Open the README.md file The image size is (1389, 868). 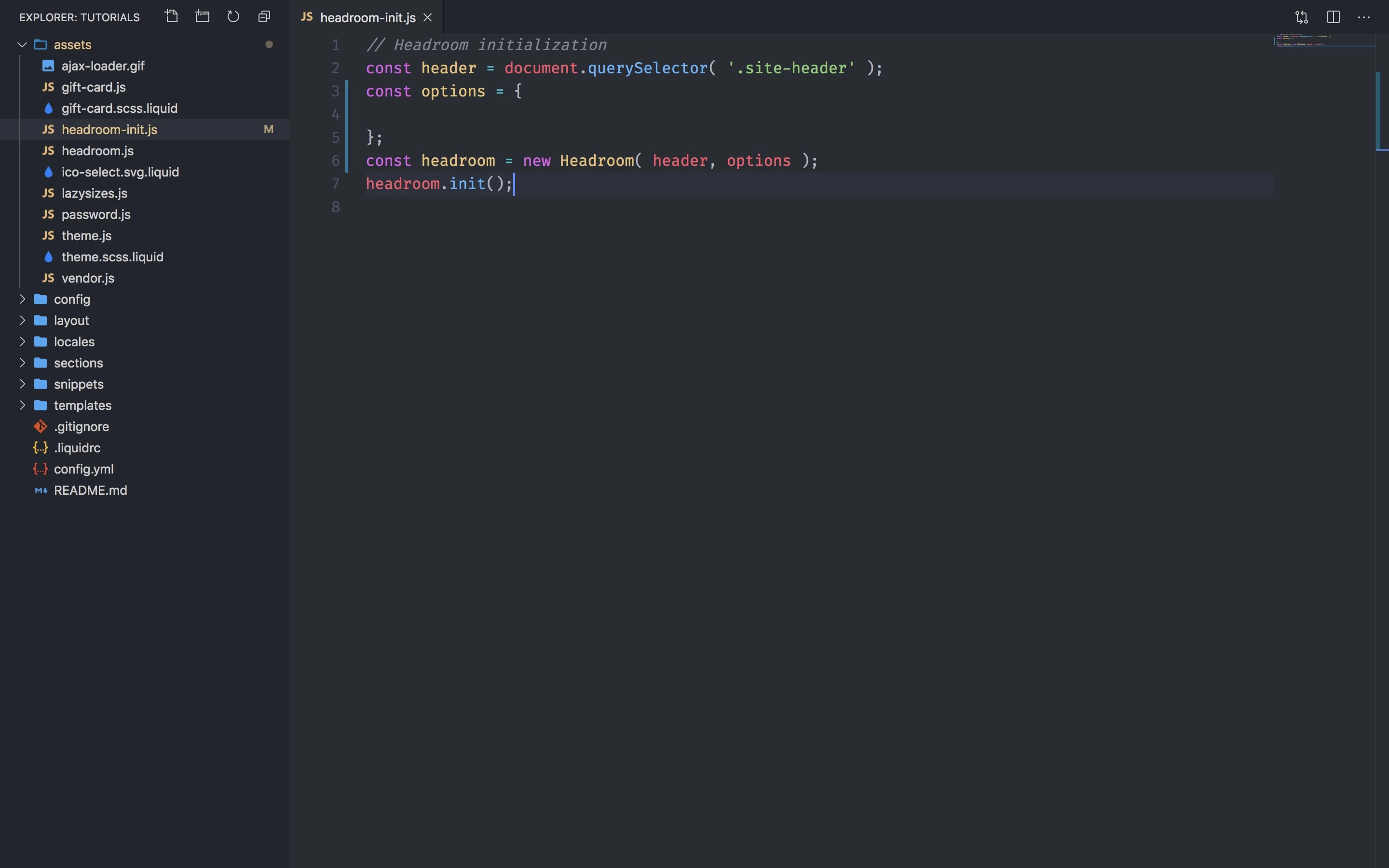[145, 489]
